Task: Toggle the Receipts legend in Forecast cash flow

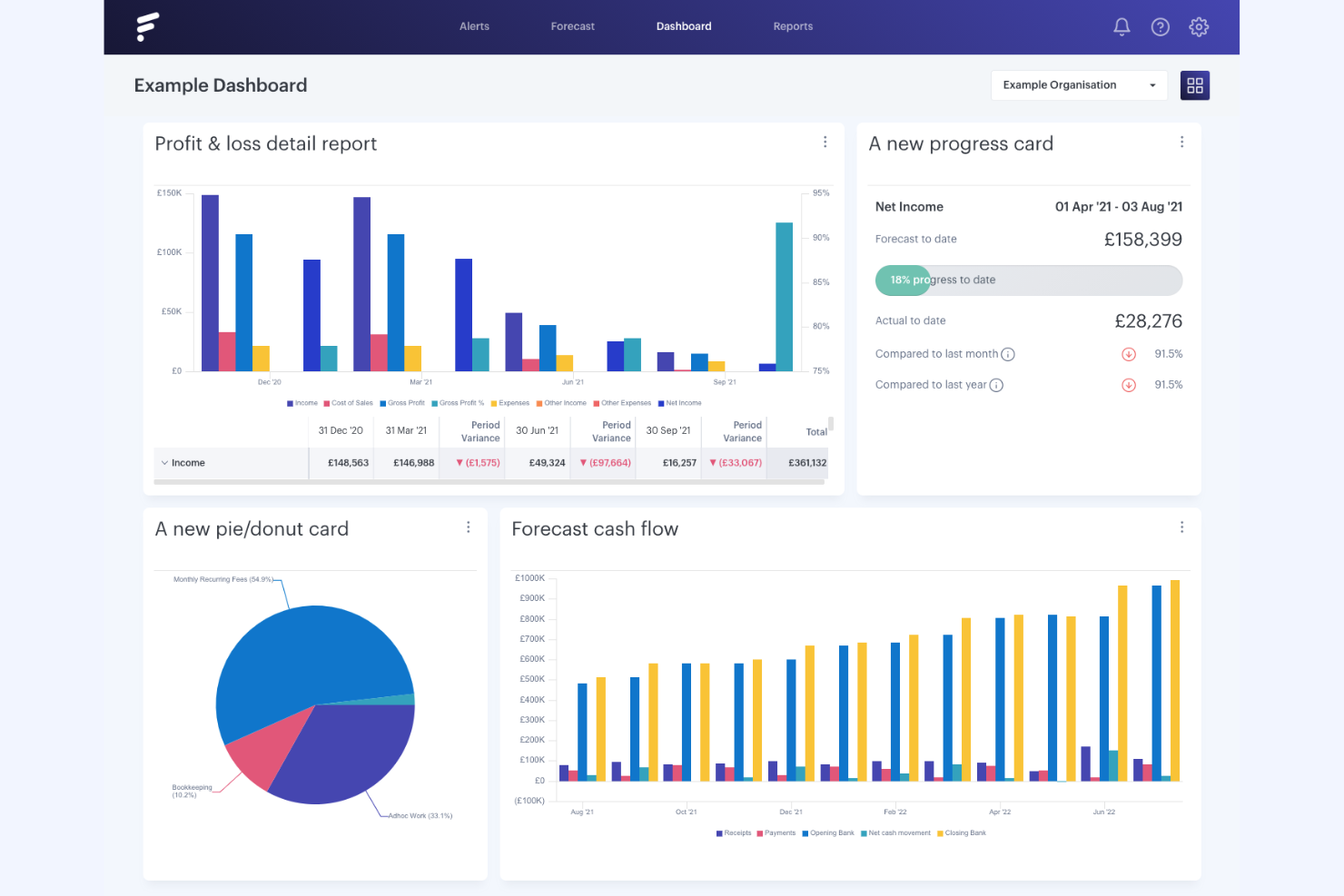Action: click(734, 832)
